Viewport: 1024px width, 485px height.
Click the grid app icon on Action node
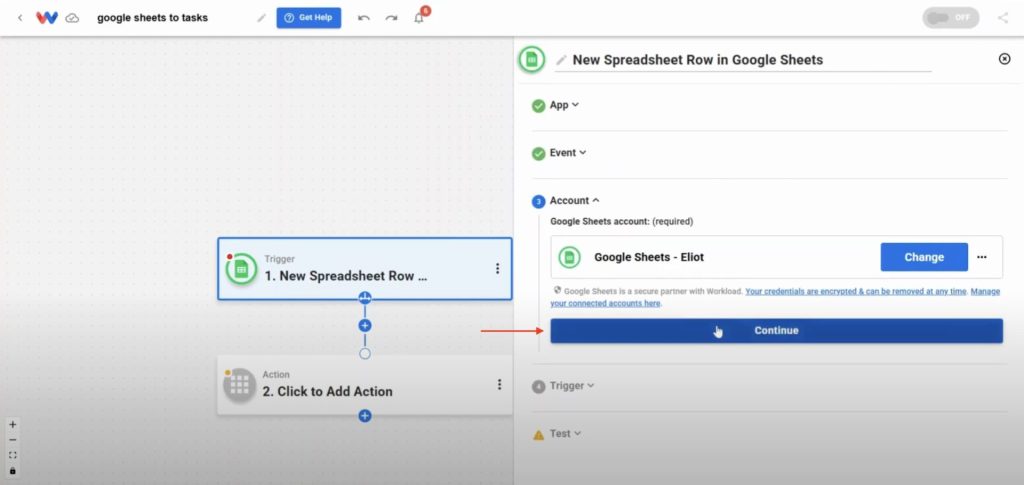[x=239, y=386]
